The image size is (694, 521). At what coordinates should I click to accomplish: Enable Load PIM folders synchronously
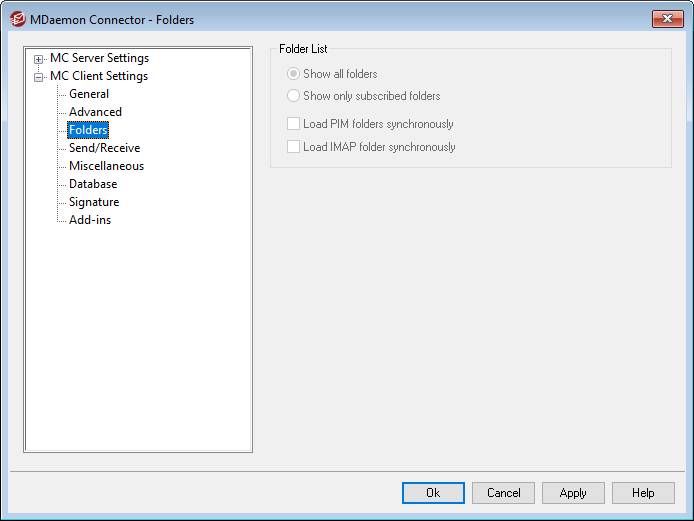click(x=294, y=124)
